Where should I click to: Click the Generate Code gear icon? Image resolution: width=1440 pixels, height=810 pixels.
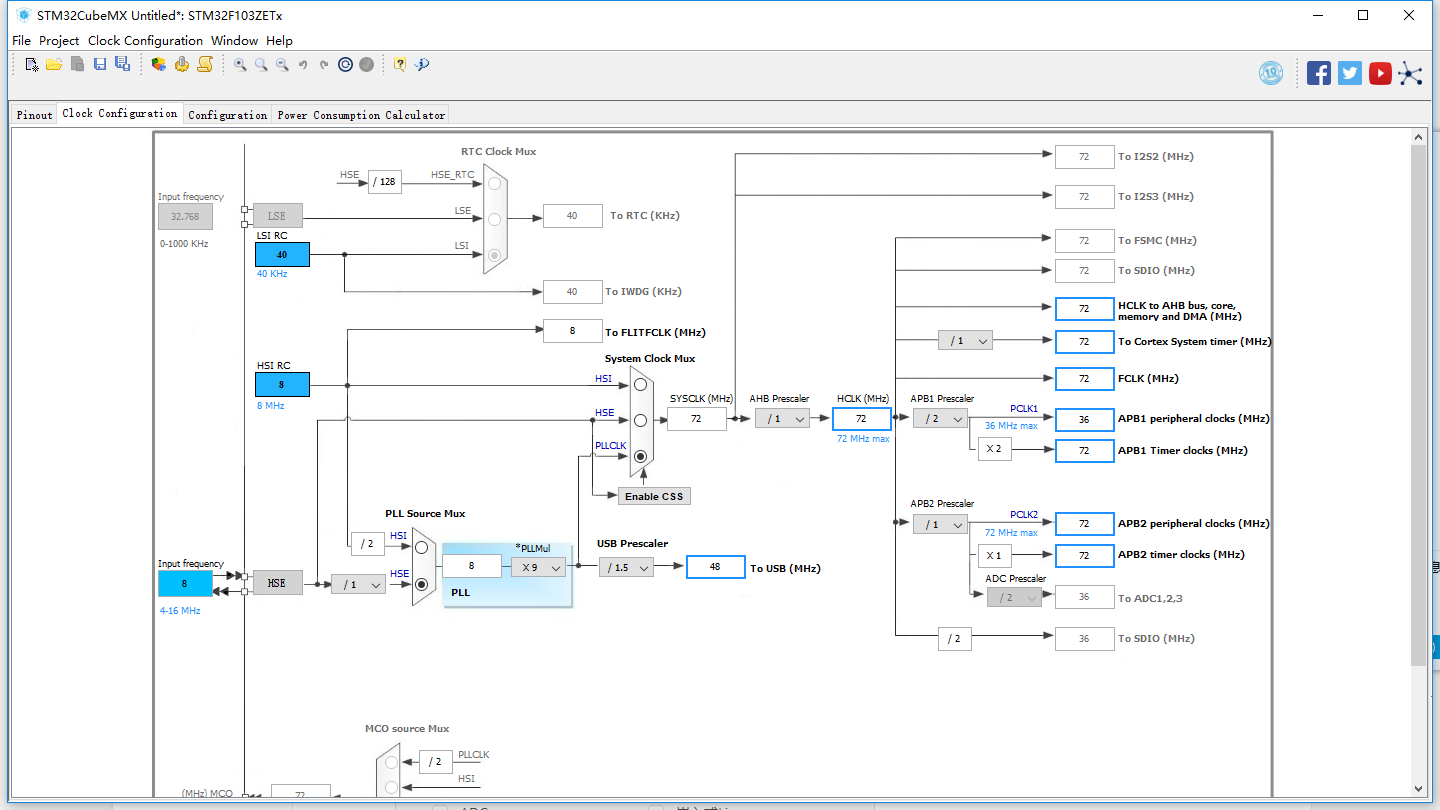tap(182, 64)
